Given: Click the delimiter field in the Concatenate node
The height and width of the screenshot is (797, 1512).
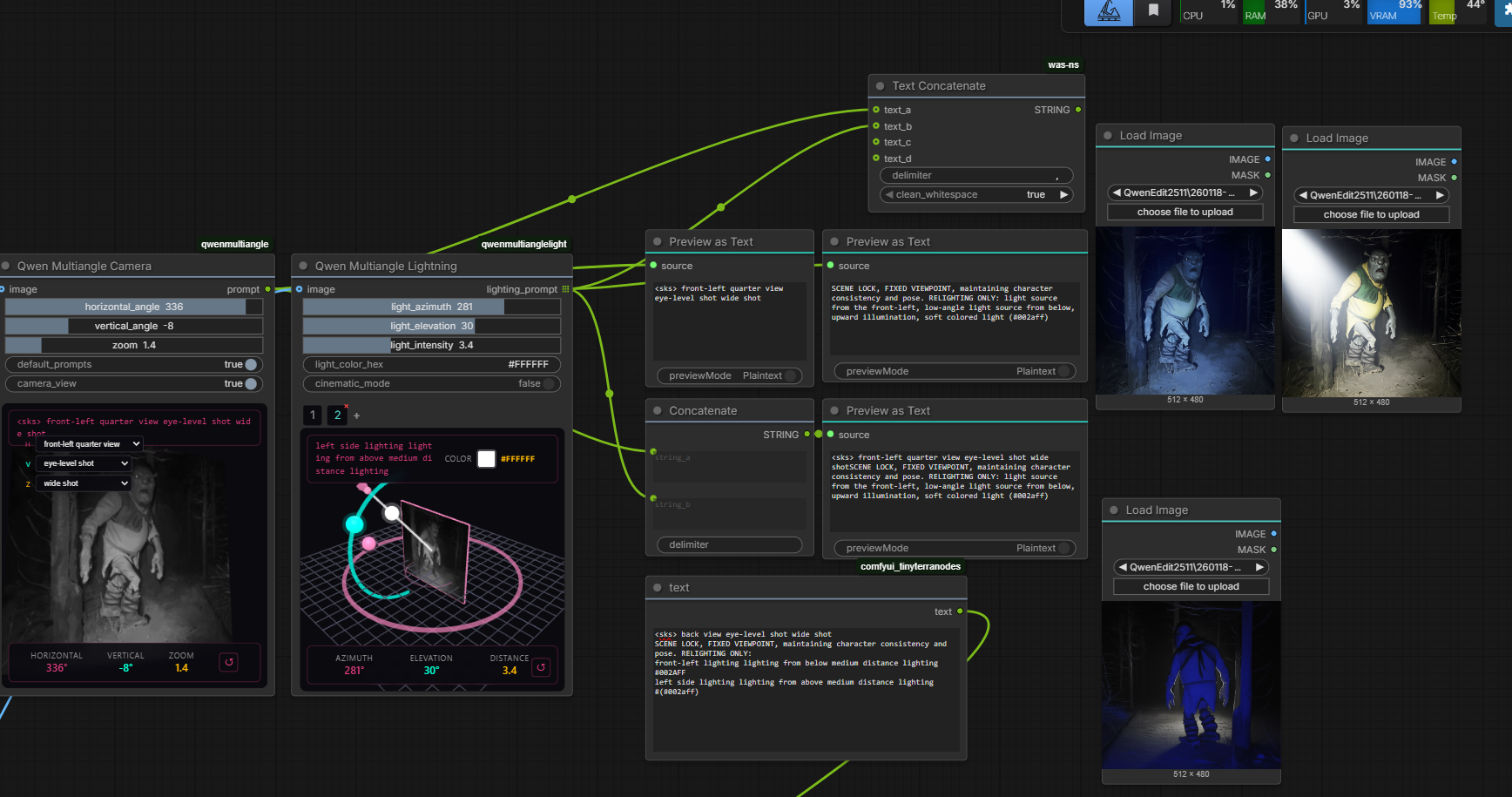Looking at the screenshot, I should tap(730, 544).
